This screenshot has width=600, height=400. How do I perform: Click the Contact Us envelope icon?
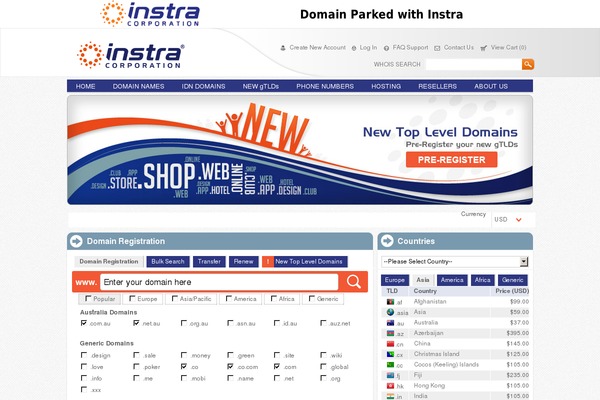pos(437,48)
